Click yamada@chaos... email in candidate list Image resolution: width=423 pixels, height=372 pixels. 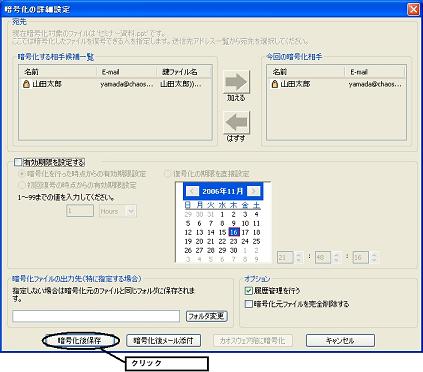click(x=127, y=84)
